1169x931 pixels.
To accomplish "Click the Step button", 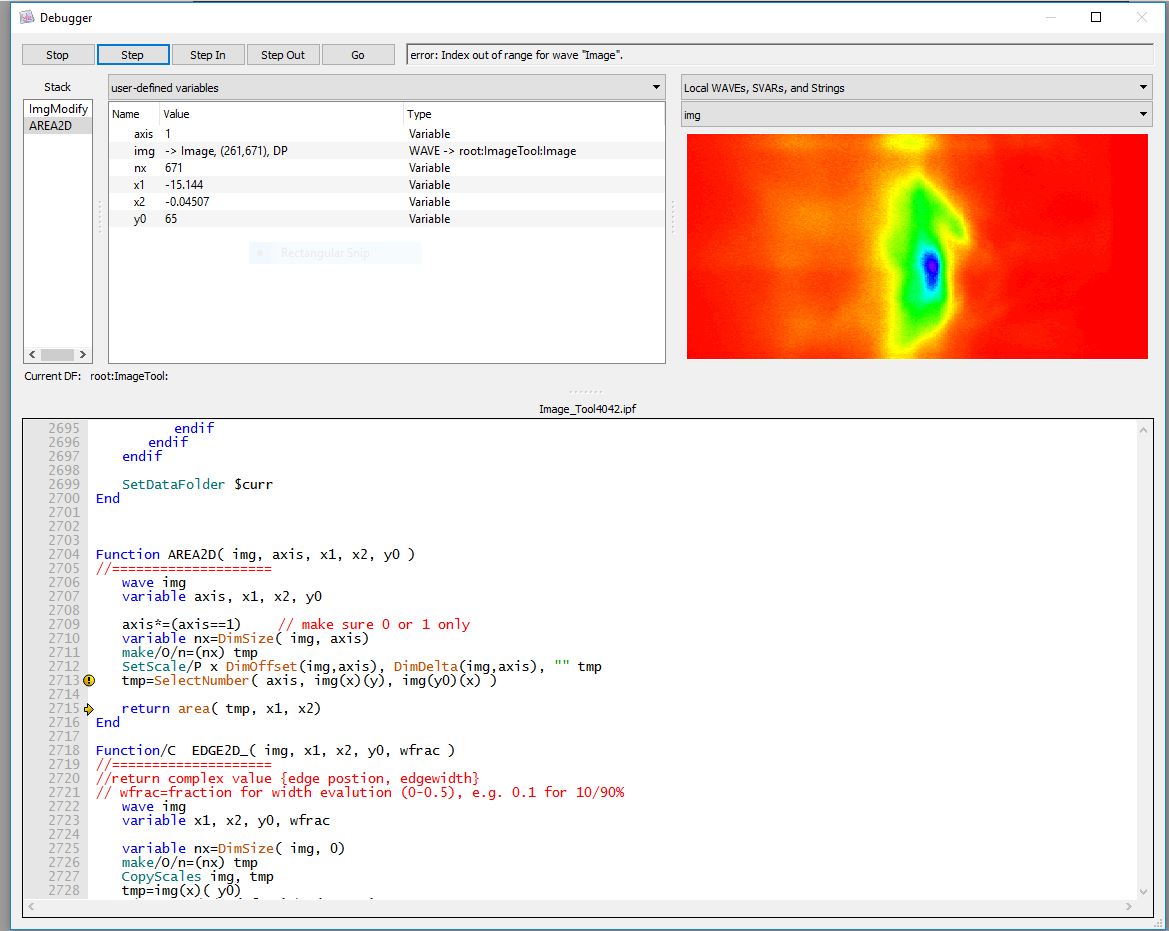I will point(133,55).
